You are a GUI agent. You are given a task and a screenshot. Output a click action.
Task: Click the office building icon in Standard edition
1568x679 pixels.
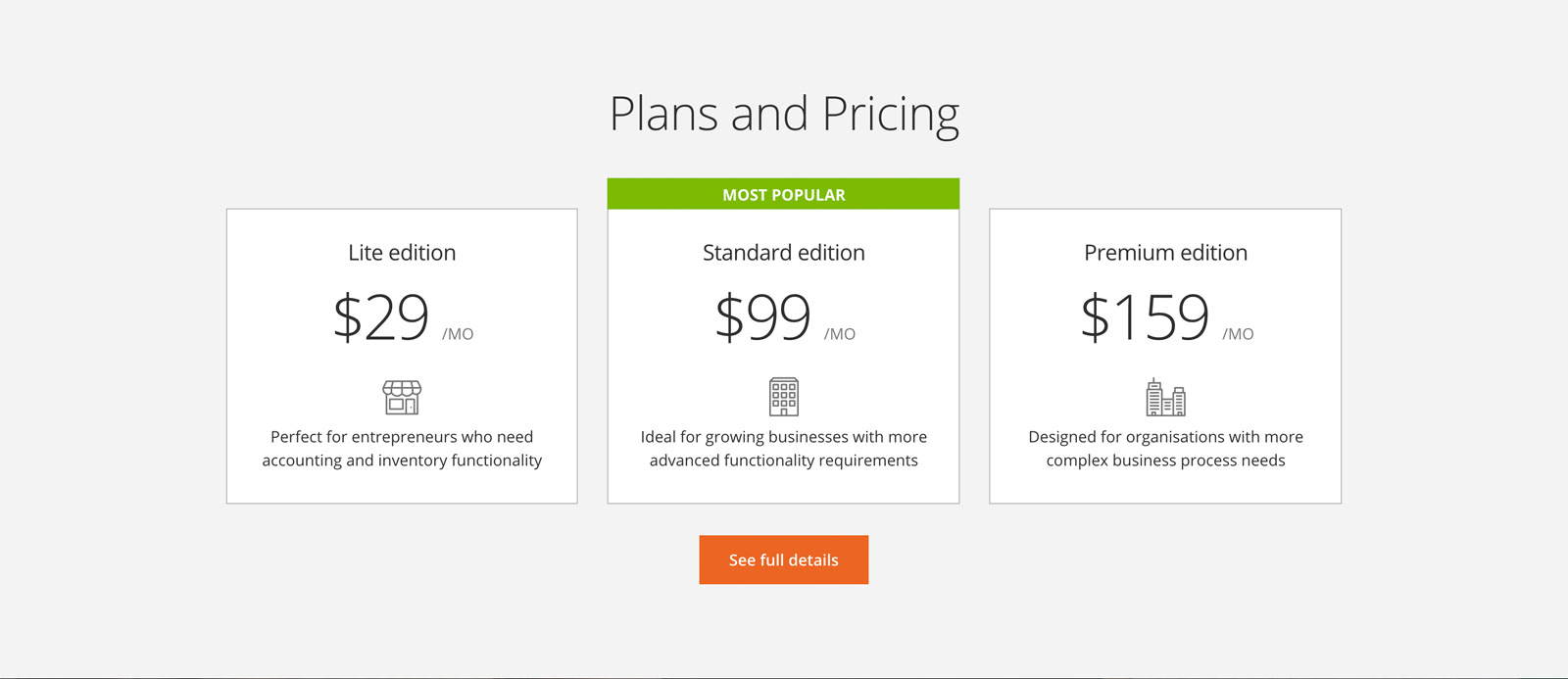(784, 397)
